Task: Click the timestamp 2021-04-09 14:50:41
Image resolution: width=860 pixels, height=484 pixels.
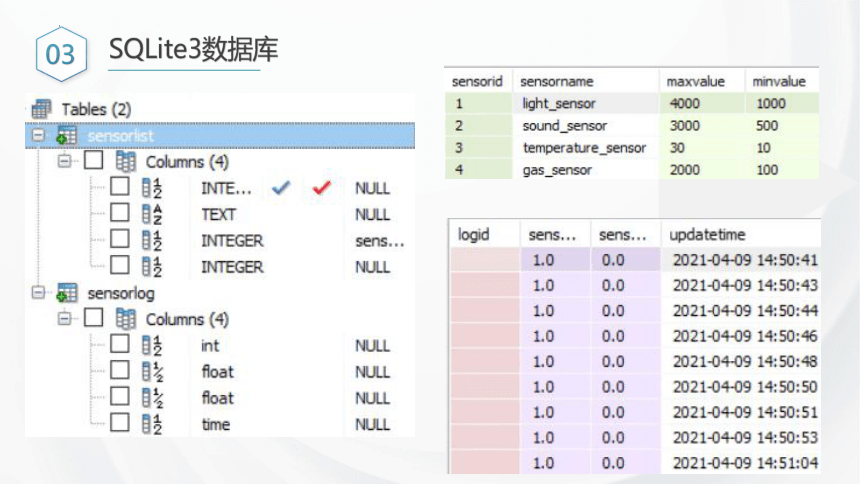Action: [741, 260]
